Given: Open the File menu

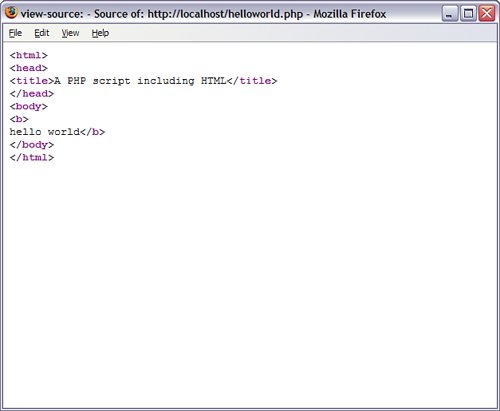Looking at the screenshot, I should click(15, 33).
